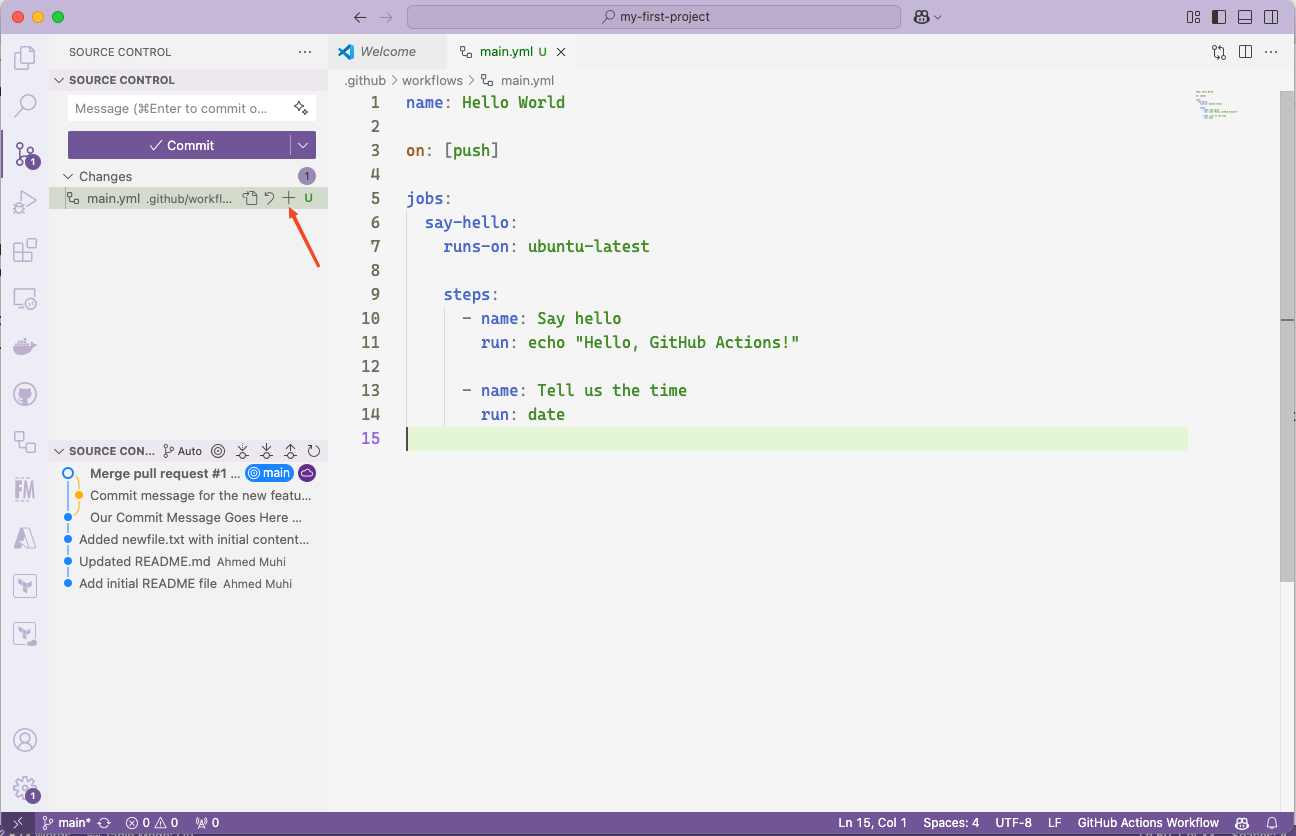The width and height of the screenshot is (1296, 836).
Task: Toggle Secondary Side Bar layout button
Action: (1271, 17)
